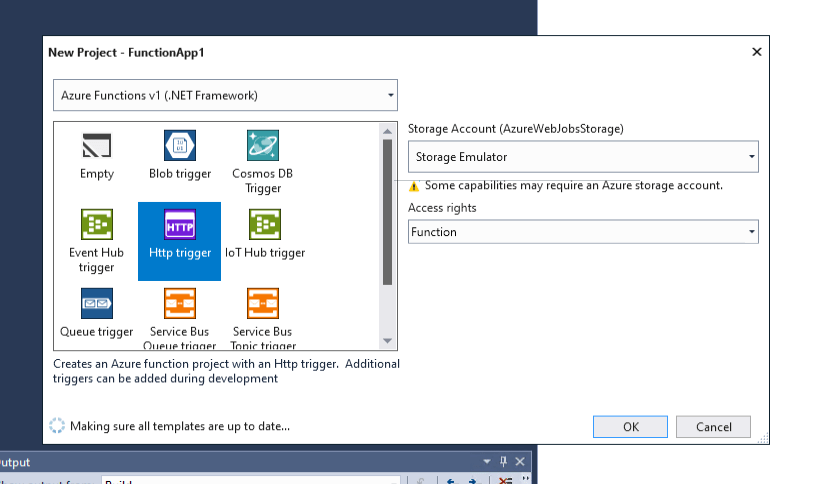Choose the Service Bus Topic trigger template
Viewport: 820px width, 484px height.
[263, 319]
